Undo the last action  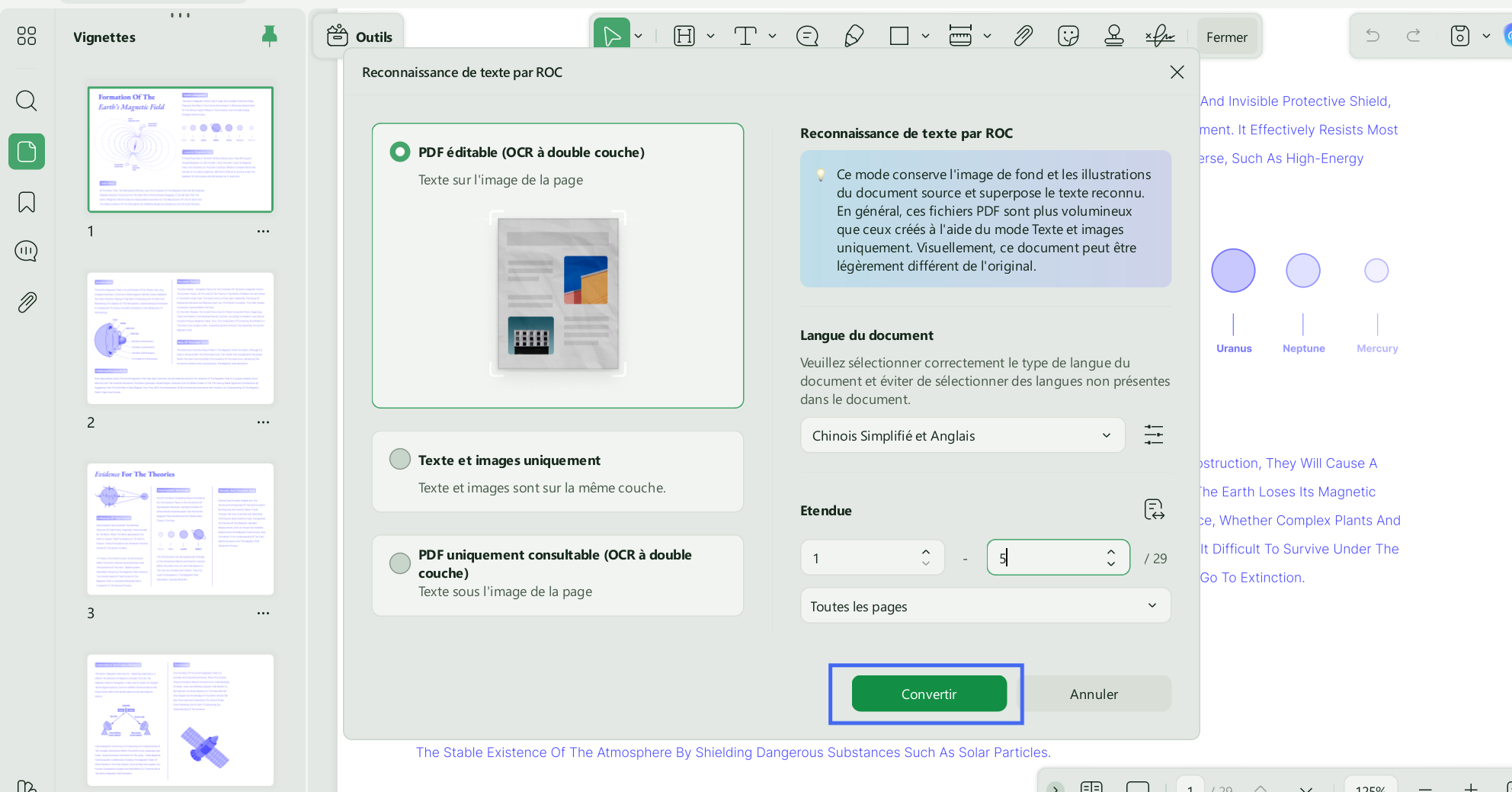[1373, 36]
